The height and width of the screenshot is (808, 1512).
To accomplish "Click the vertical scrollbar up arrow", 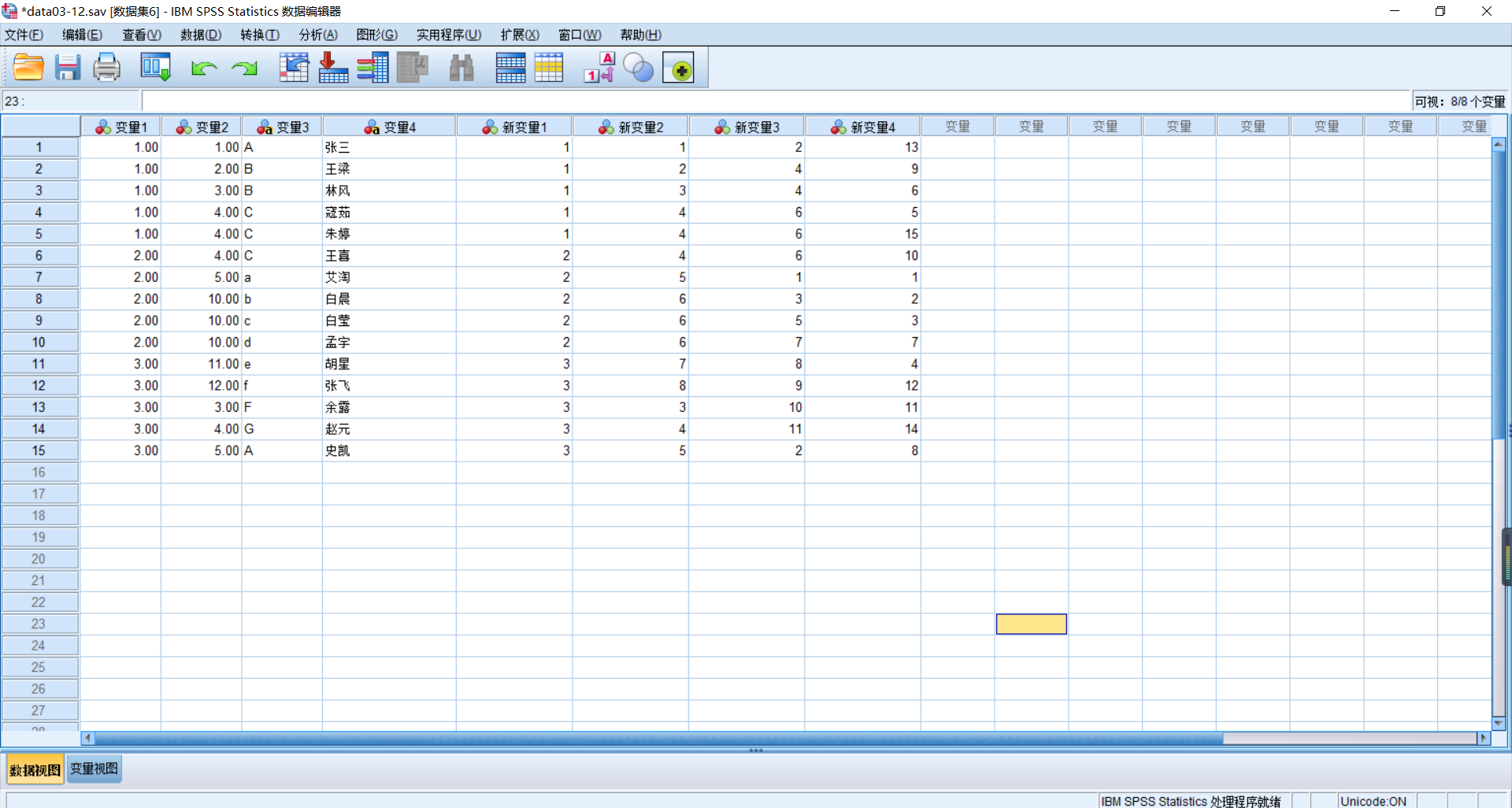I will tap(1499, 144).
